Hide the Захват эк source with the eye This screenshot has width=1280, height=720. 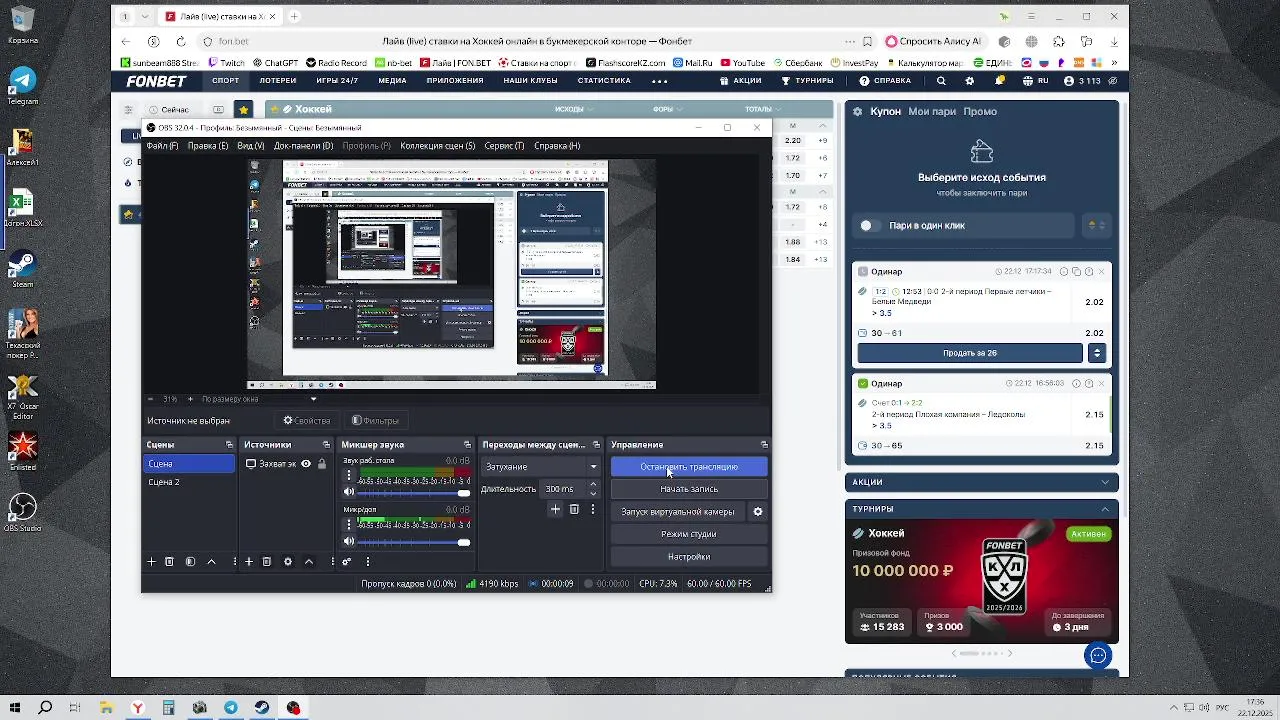click(x=306, y=464)
